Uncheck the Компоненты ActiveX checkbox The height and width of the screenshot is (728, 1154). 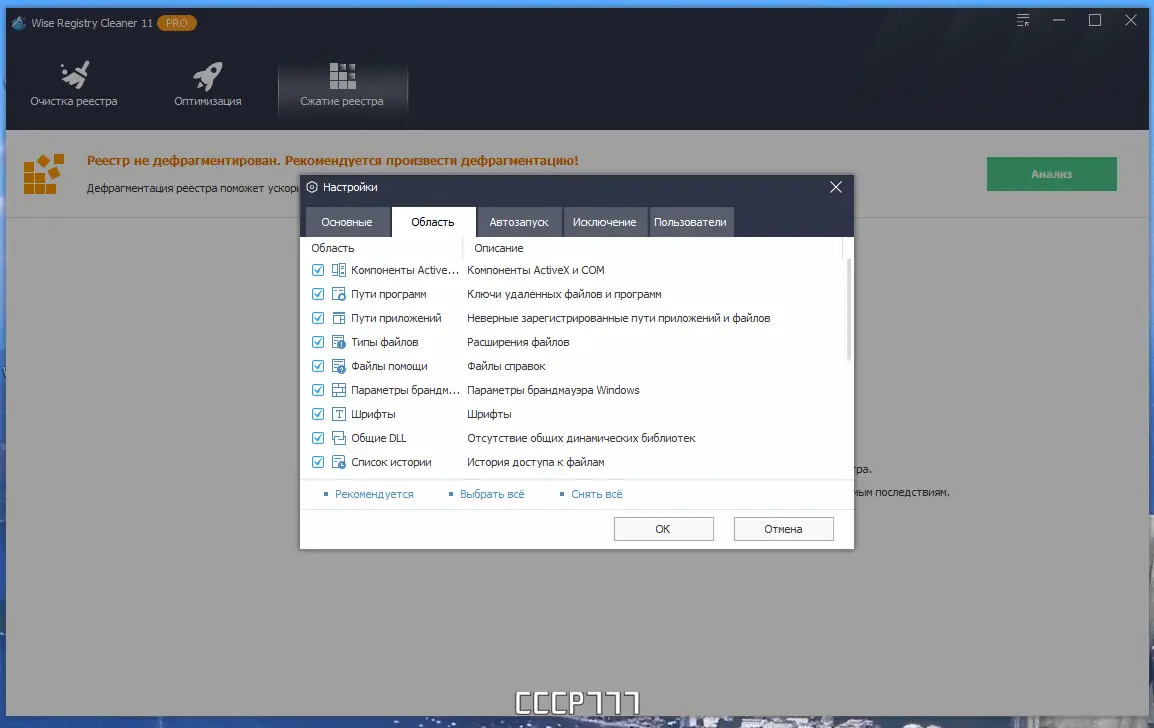pos(318,270)
